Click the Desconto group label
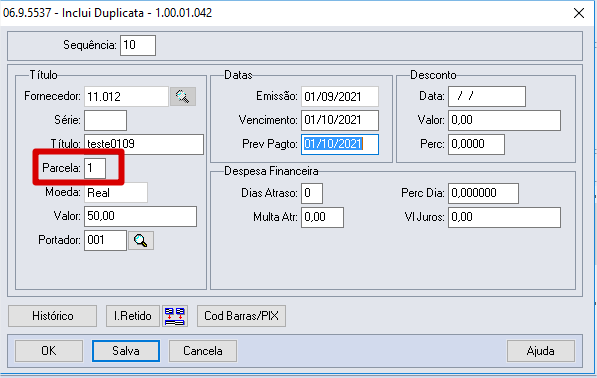Image resolution: width=597 pixels, height=378 pixels. tap(433, 75)
